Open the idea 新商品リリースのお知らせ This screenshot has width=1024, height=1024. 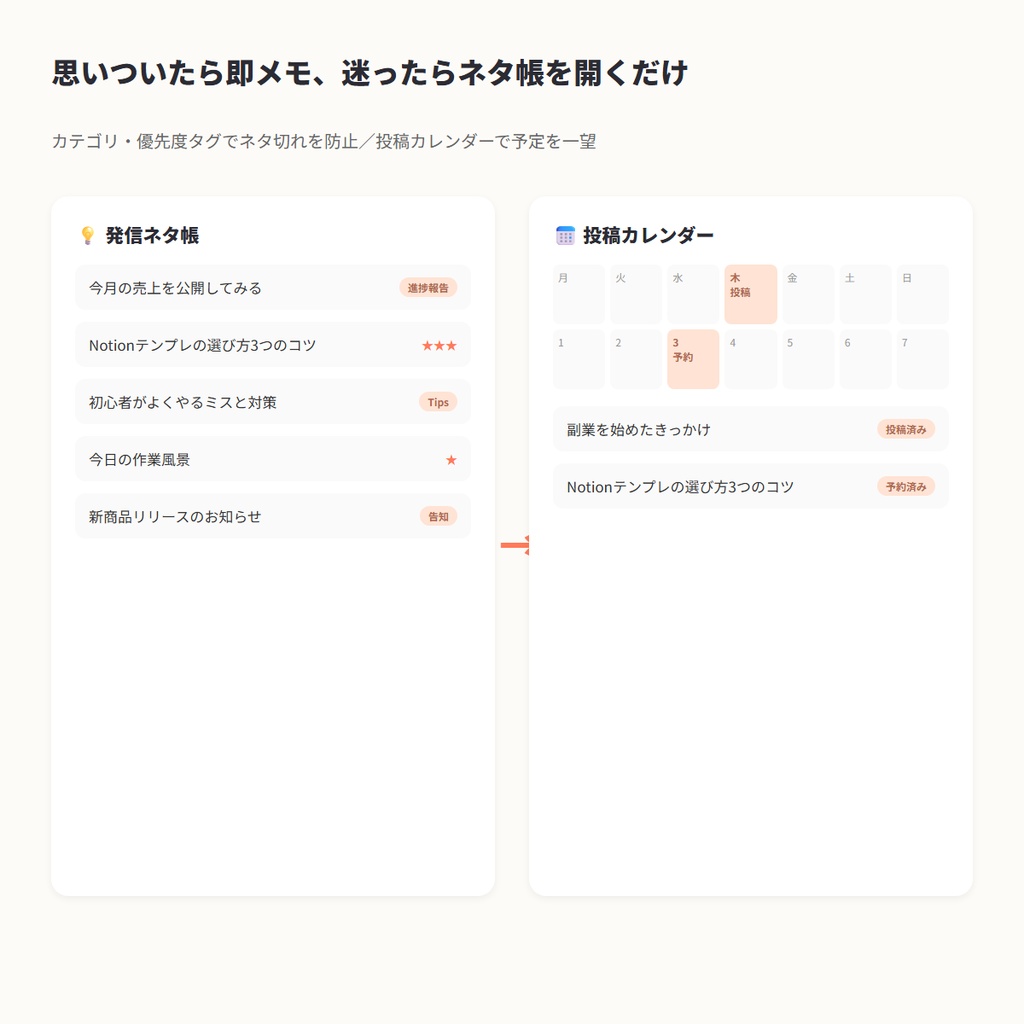point(273,517)
